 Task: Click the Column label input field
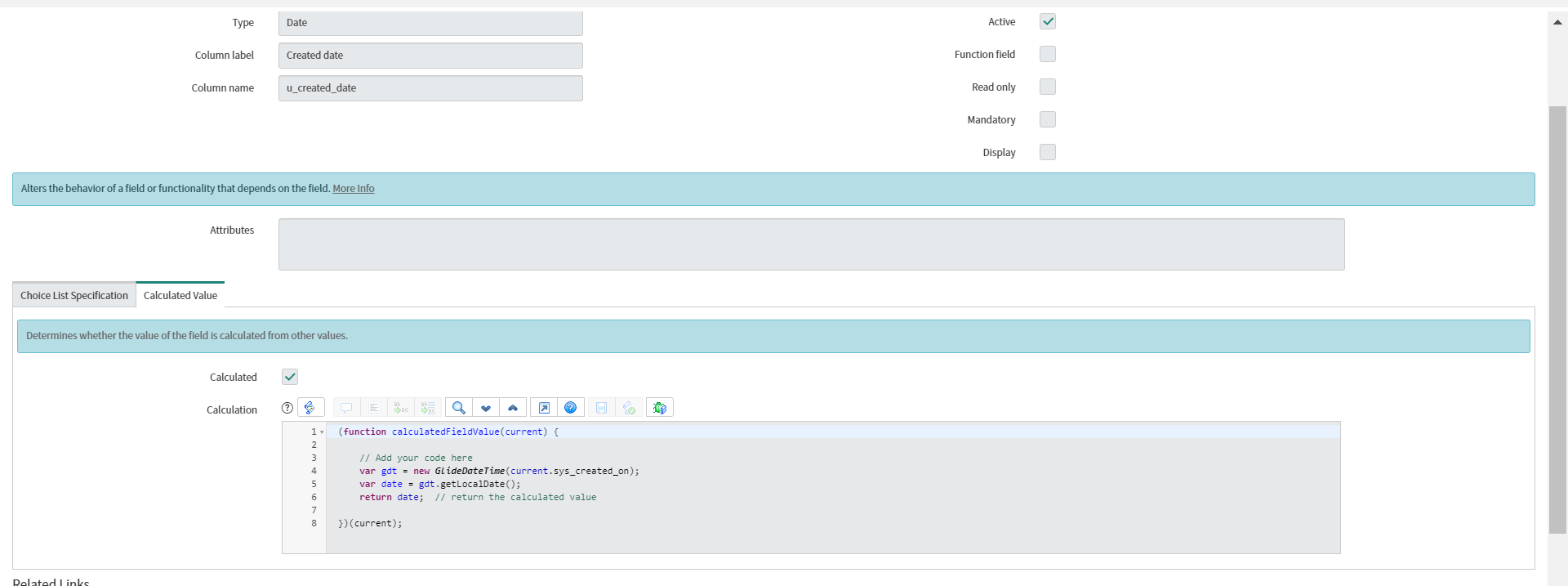430,56
